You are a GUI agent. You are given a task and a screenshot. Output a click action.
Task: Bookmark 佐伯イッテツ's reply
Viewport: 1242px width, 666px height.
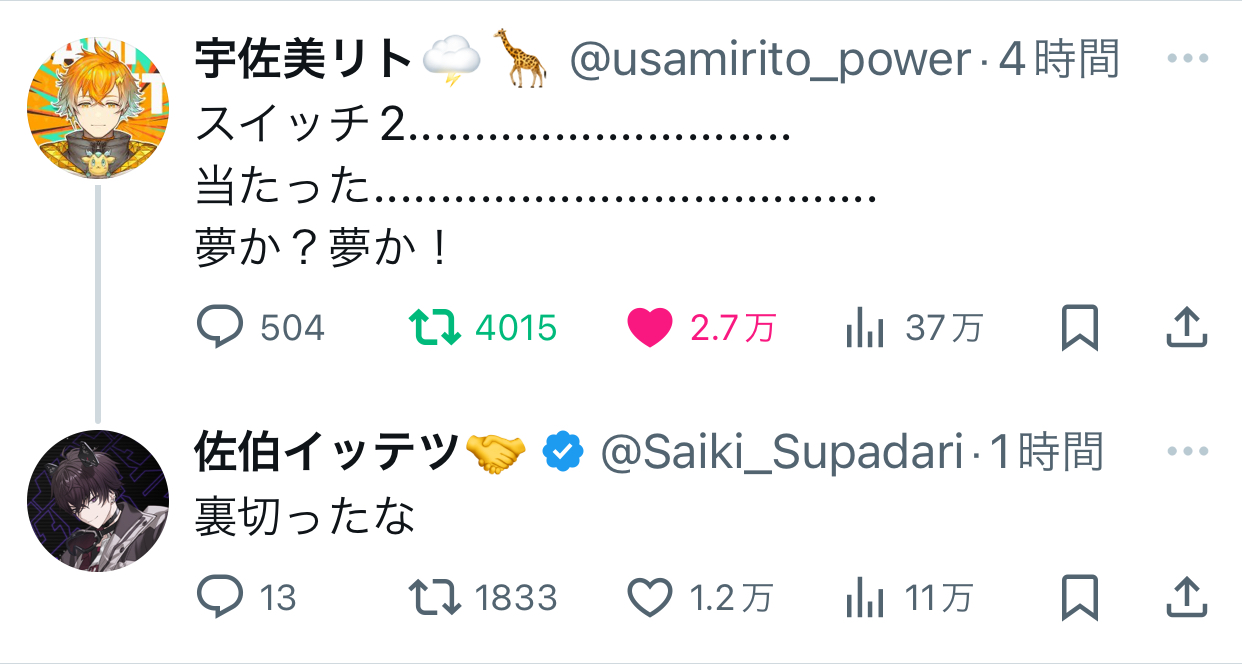point(1079,597)
